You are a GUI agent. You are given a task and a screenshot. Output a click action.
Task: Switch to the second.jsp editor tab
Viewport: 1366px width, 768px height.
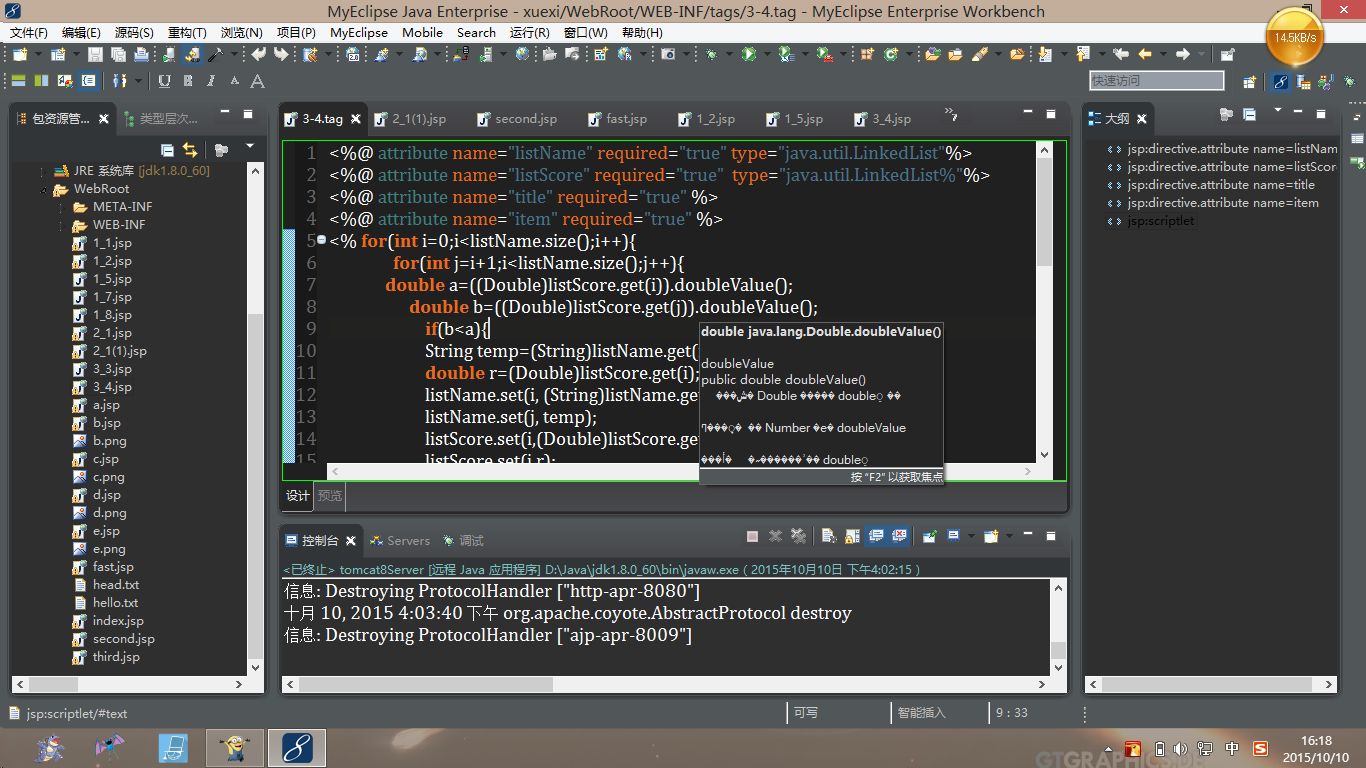click(x=525, y=119)
